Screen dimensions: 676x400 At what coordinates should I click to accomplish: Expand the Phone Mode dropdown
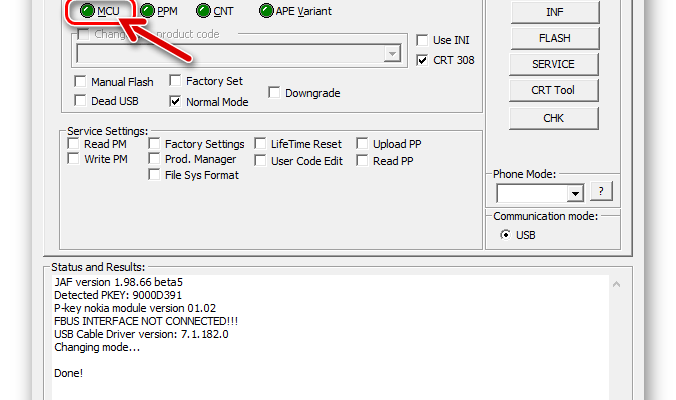pyautogui.click(x=574, y=192)
